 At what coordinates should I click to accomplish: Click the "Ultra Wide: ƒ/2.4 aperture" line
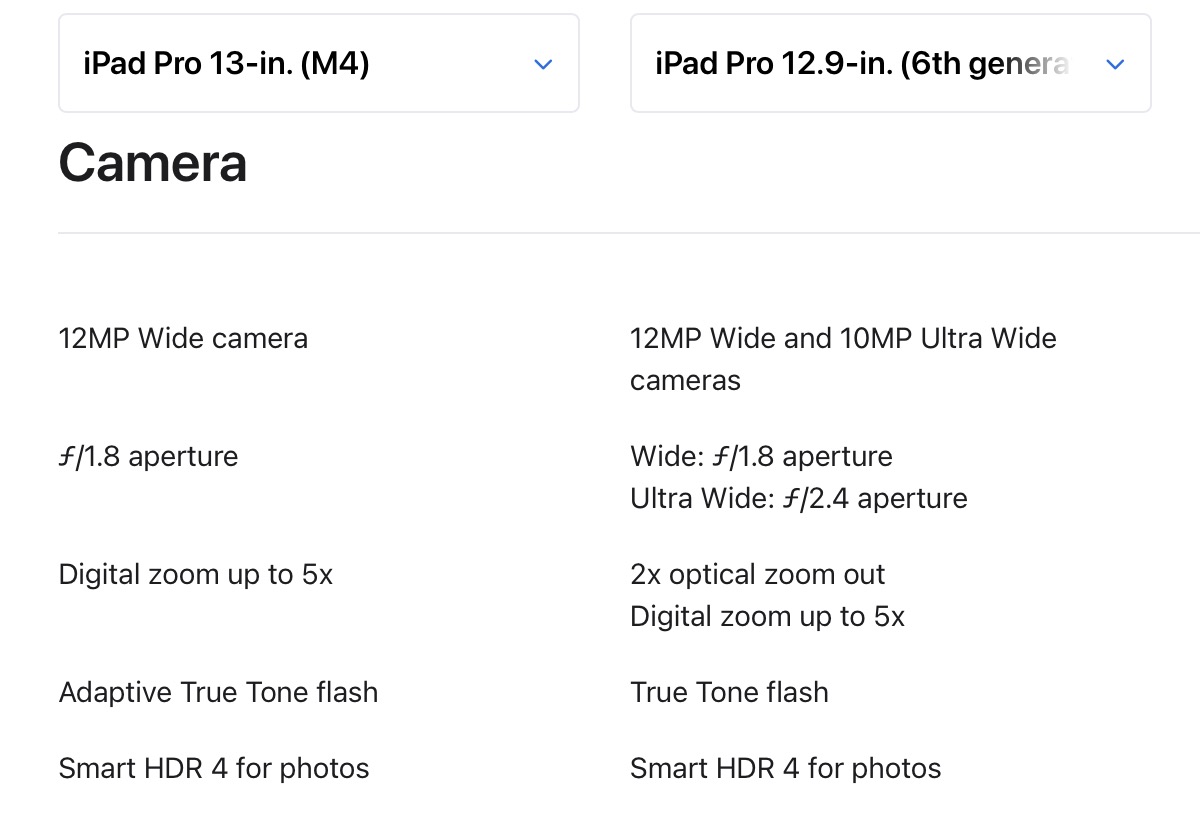pos(798,498)
